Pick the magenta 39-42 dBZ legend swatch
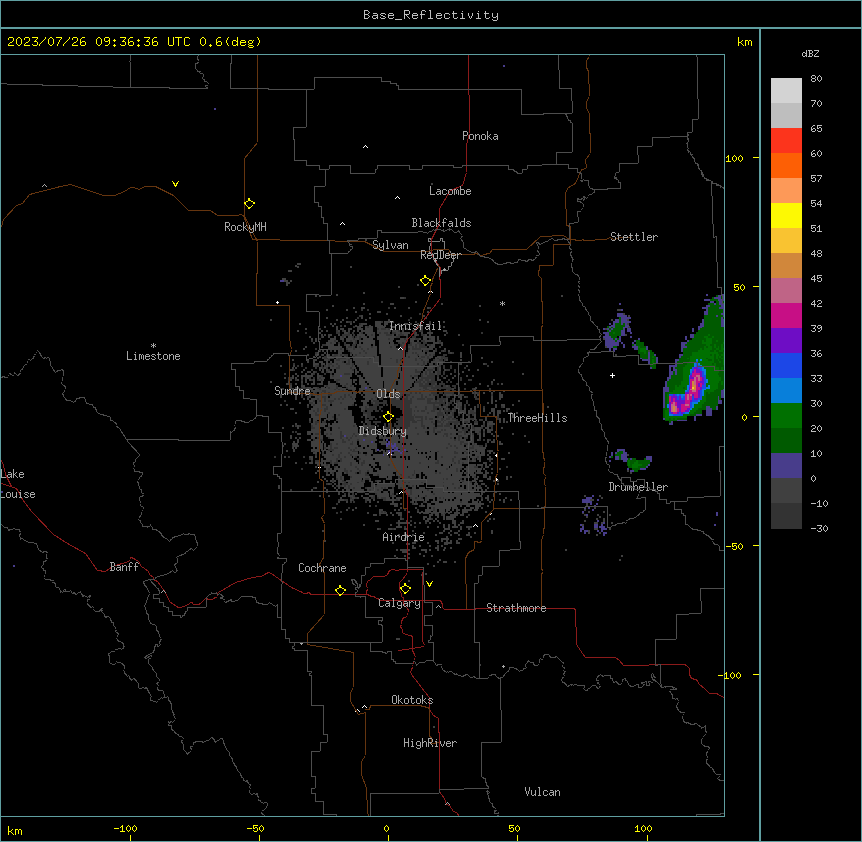This screenshot has height=842, width=862. coord(786,315)
